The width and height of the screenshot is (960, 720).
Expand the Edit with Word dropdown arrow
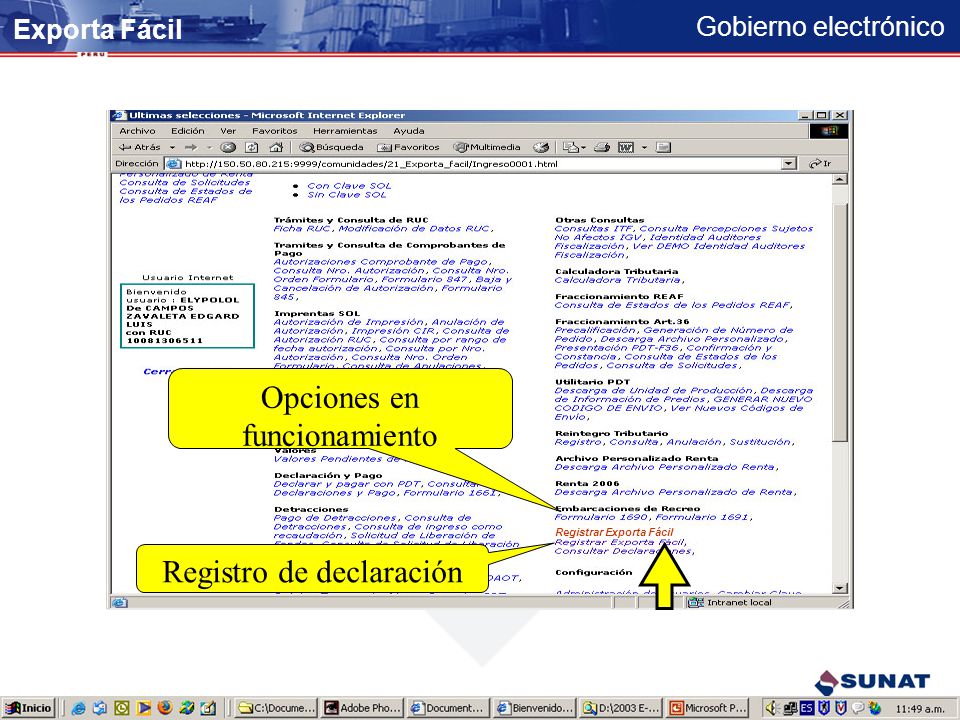(x=644, y=148)
